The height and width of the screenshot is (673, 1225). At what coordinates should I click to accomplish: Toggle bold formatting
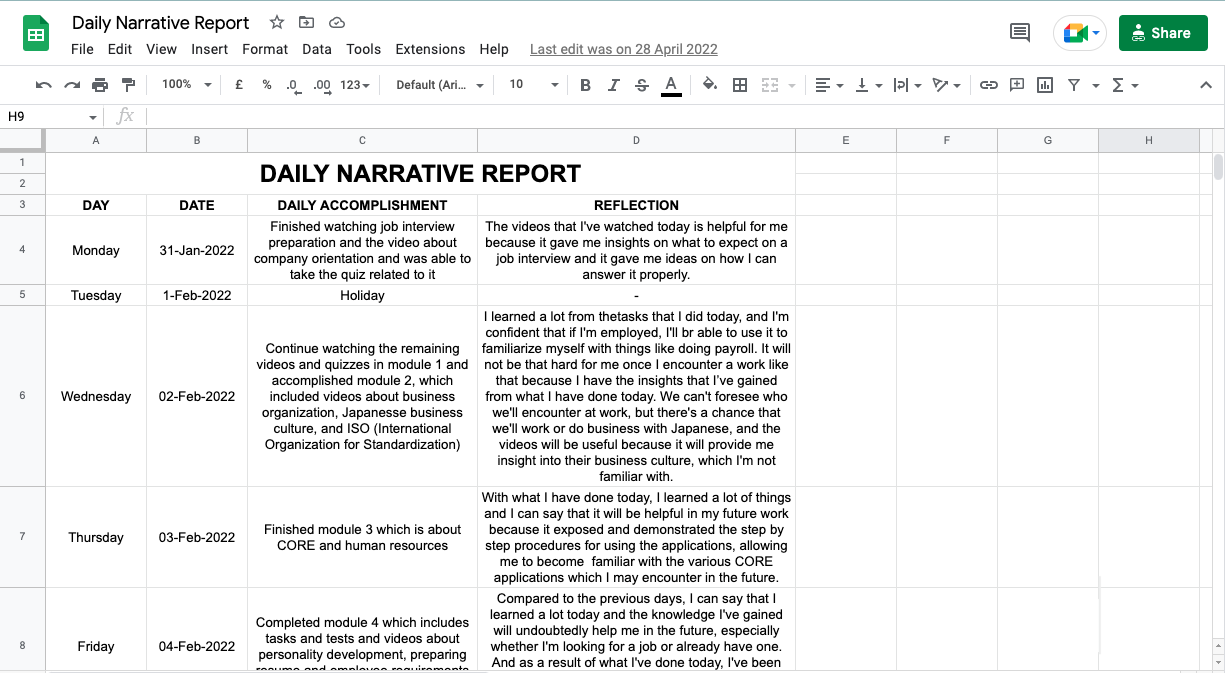click(x=586, y=85)
